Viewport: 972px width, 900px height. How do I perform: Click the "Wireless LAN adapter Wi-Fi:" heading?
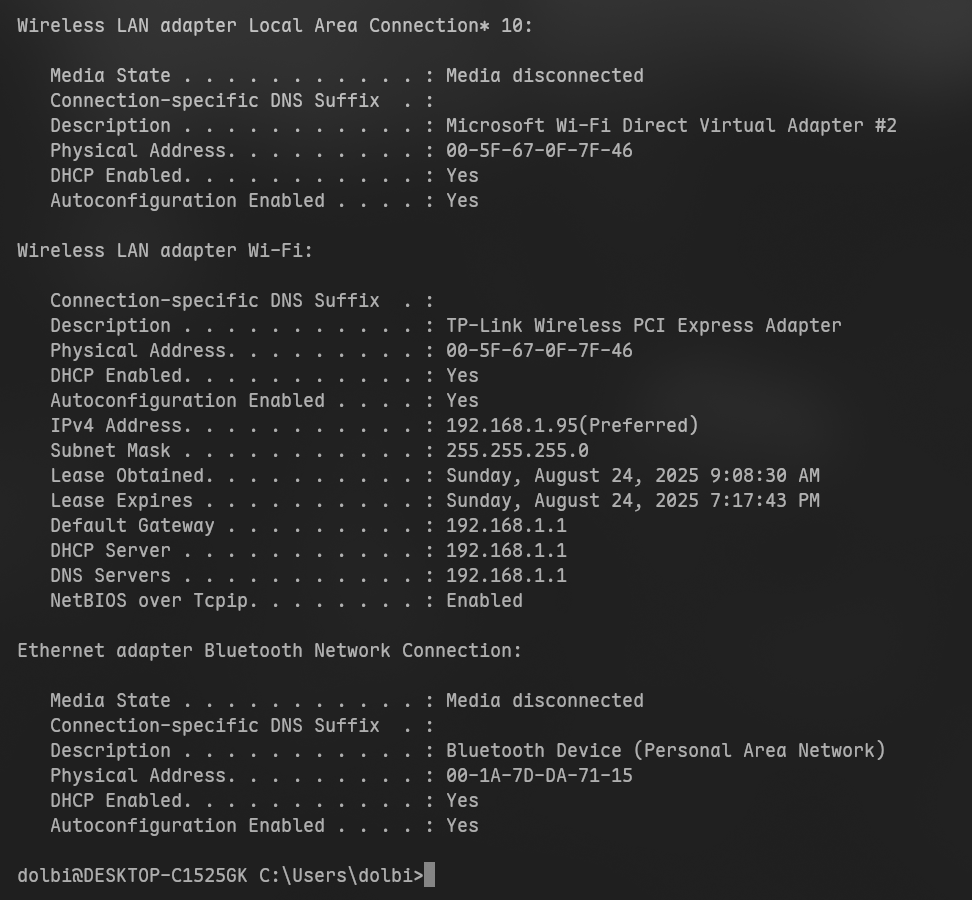coord(165,251)
